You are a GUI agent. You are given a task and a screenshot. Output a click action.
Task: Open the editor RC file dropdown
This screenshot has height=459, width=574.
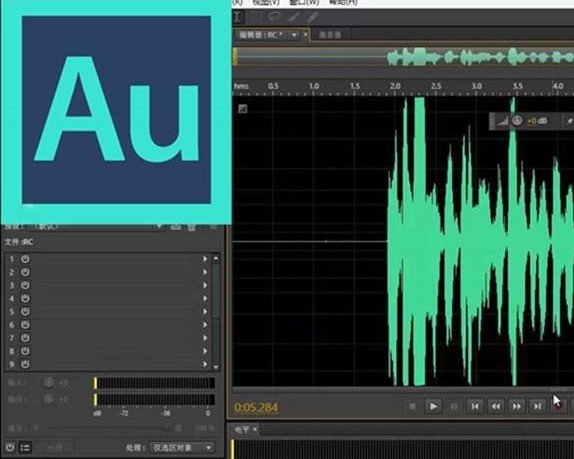[x=294, y=35]
